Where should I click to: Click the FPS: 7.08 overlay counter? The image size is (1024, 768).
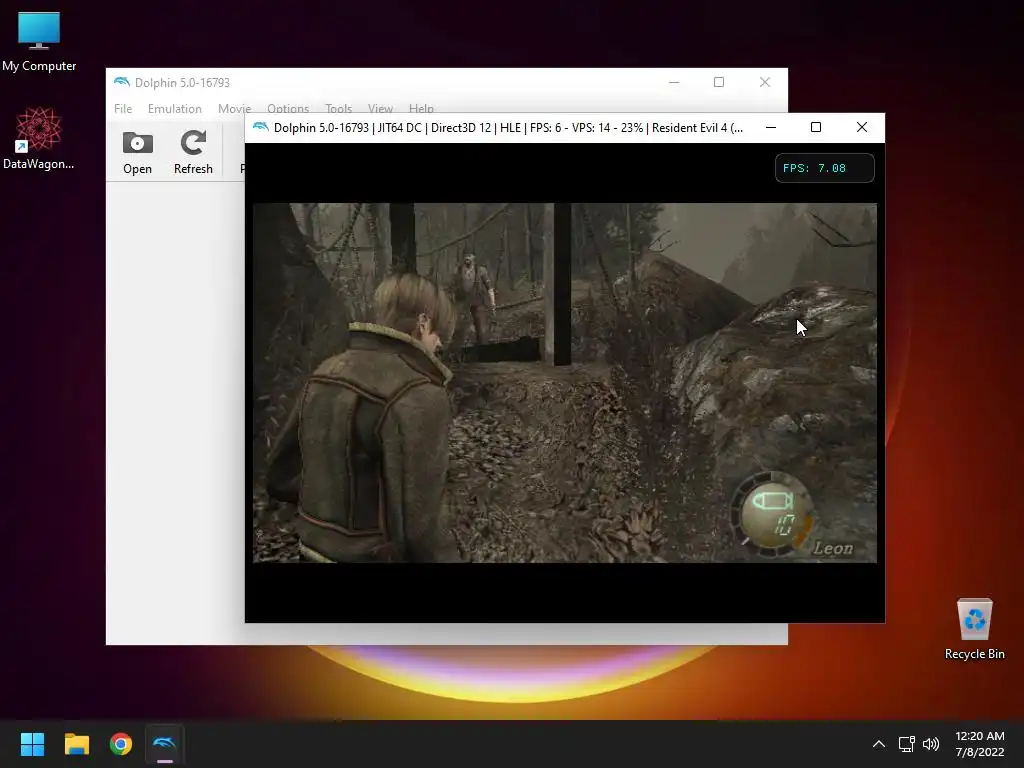[824, 168]
